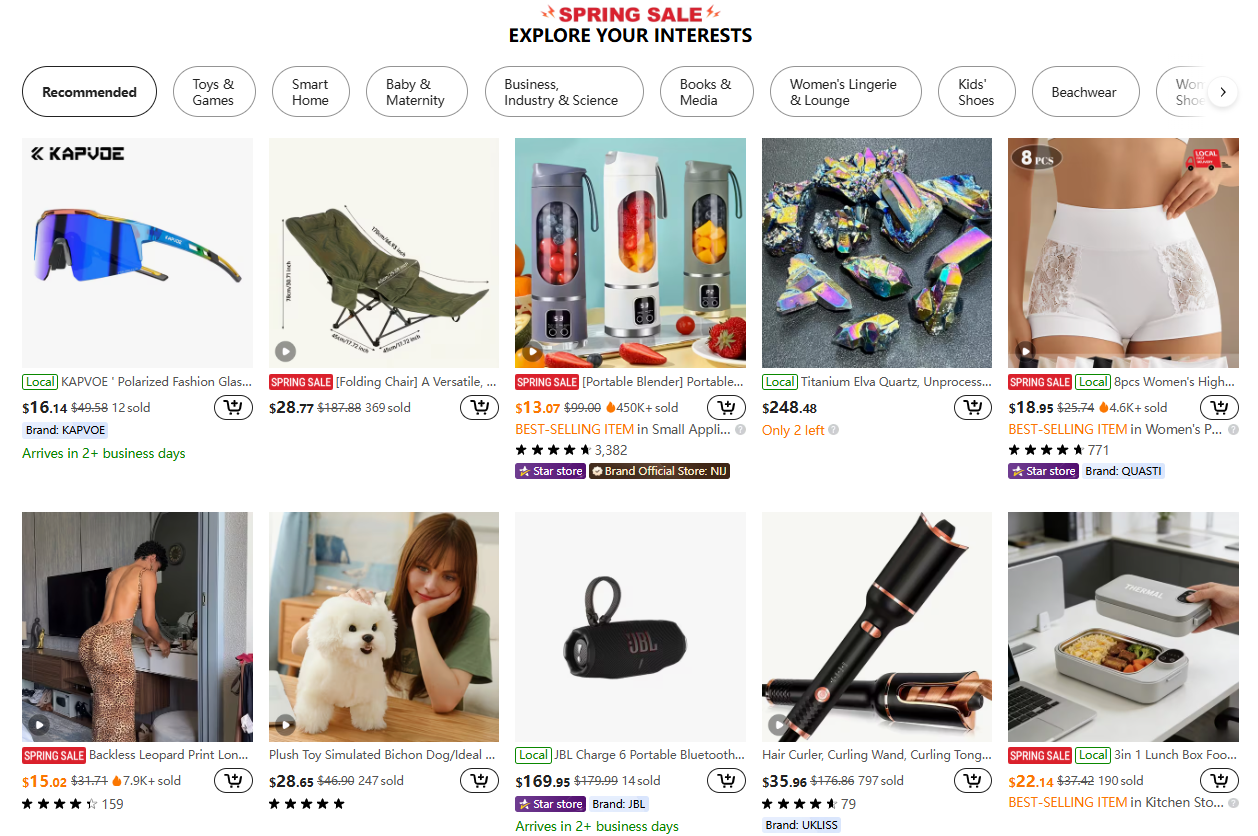Click right arrow to reveal more categories

[1222, 91]
